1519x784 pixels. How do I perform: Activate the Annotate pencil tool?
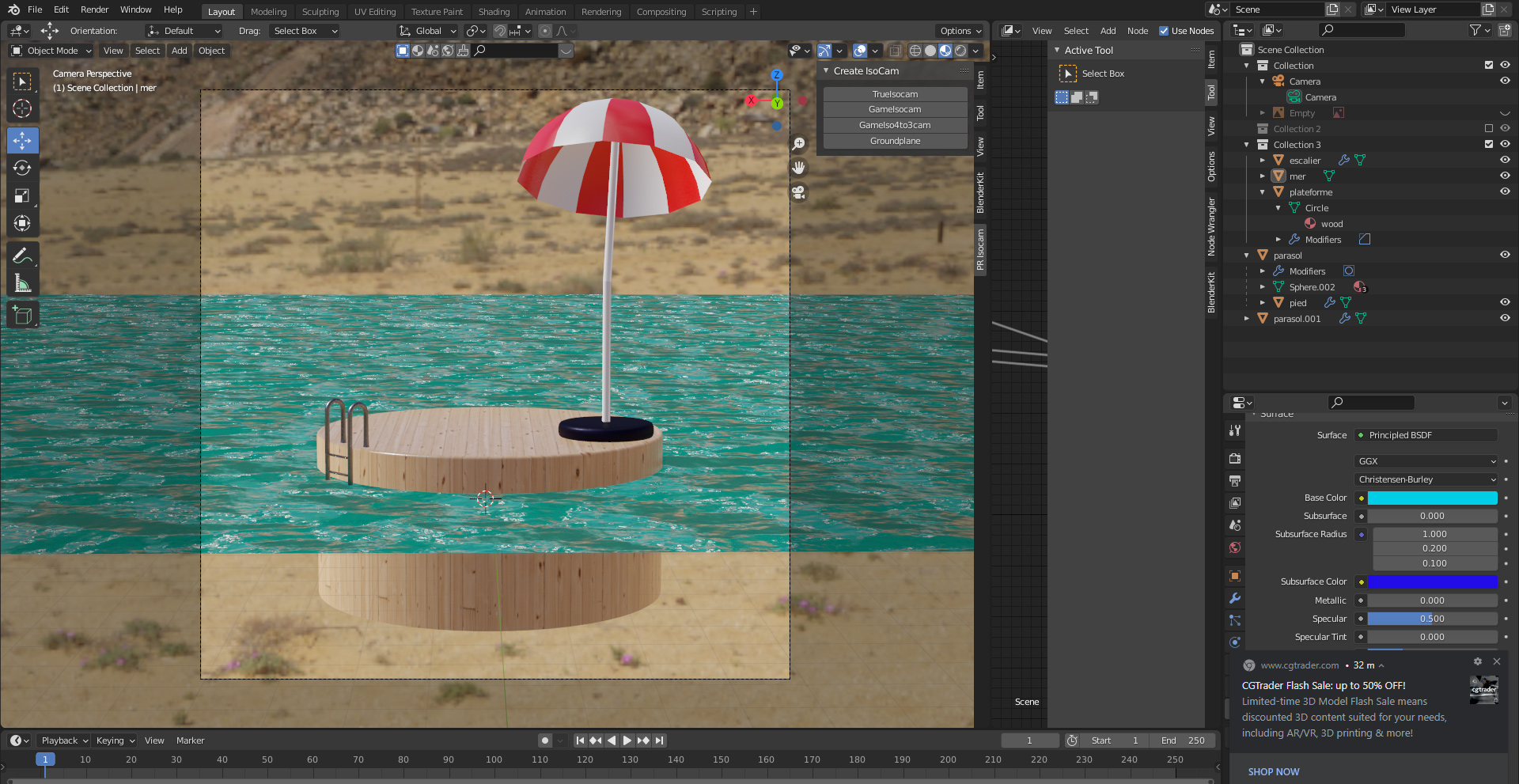click(x=22, y=256)
